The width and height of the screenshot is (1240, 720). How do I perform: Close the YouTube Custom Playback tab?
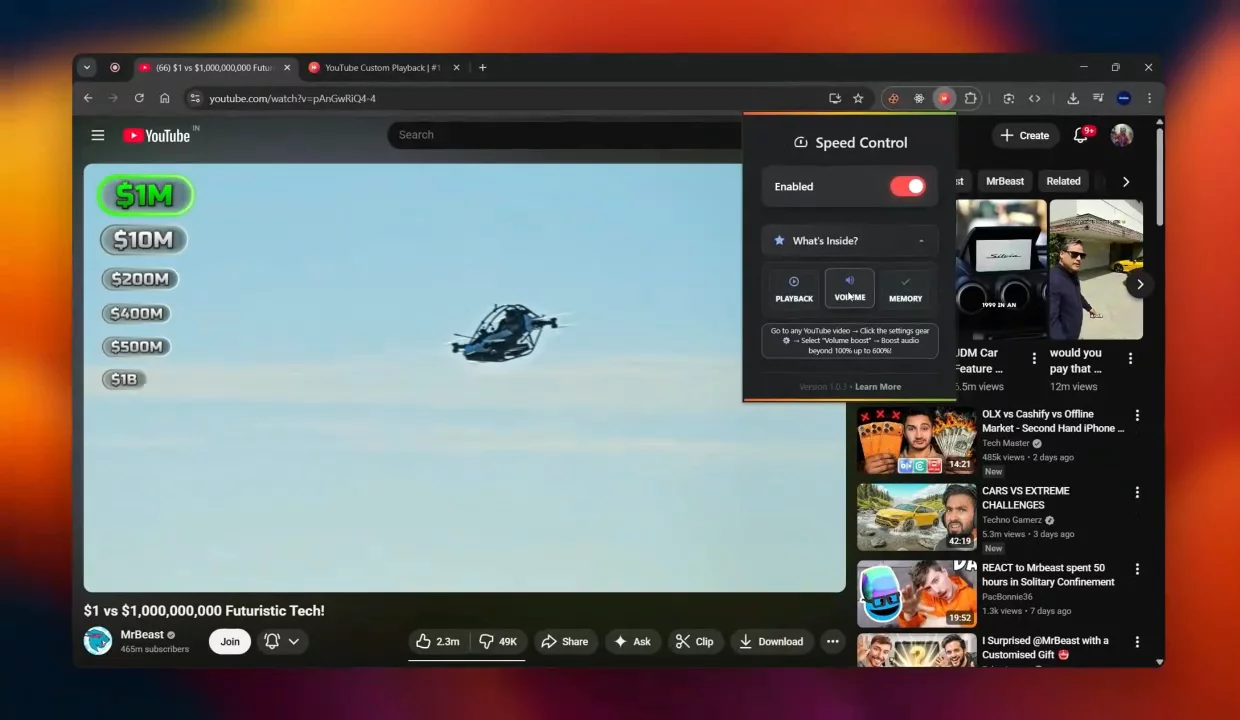coord(457,68)
